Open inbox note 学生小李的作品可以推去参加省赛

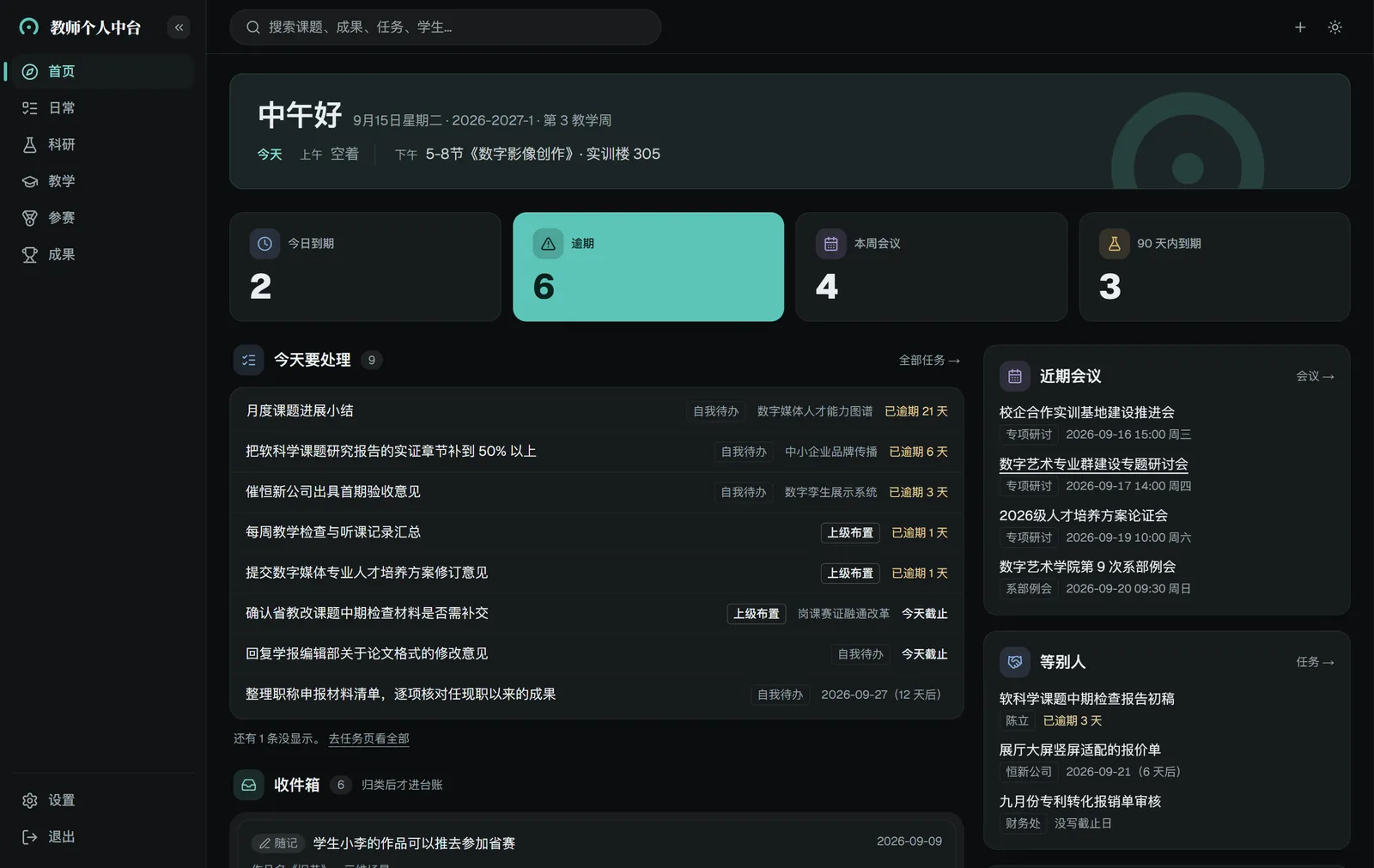click(414, 844)
